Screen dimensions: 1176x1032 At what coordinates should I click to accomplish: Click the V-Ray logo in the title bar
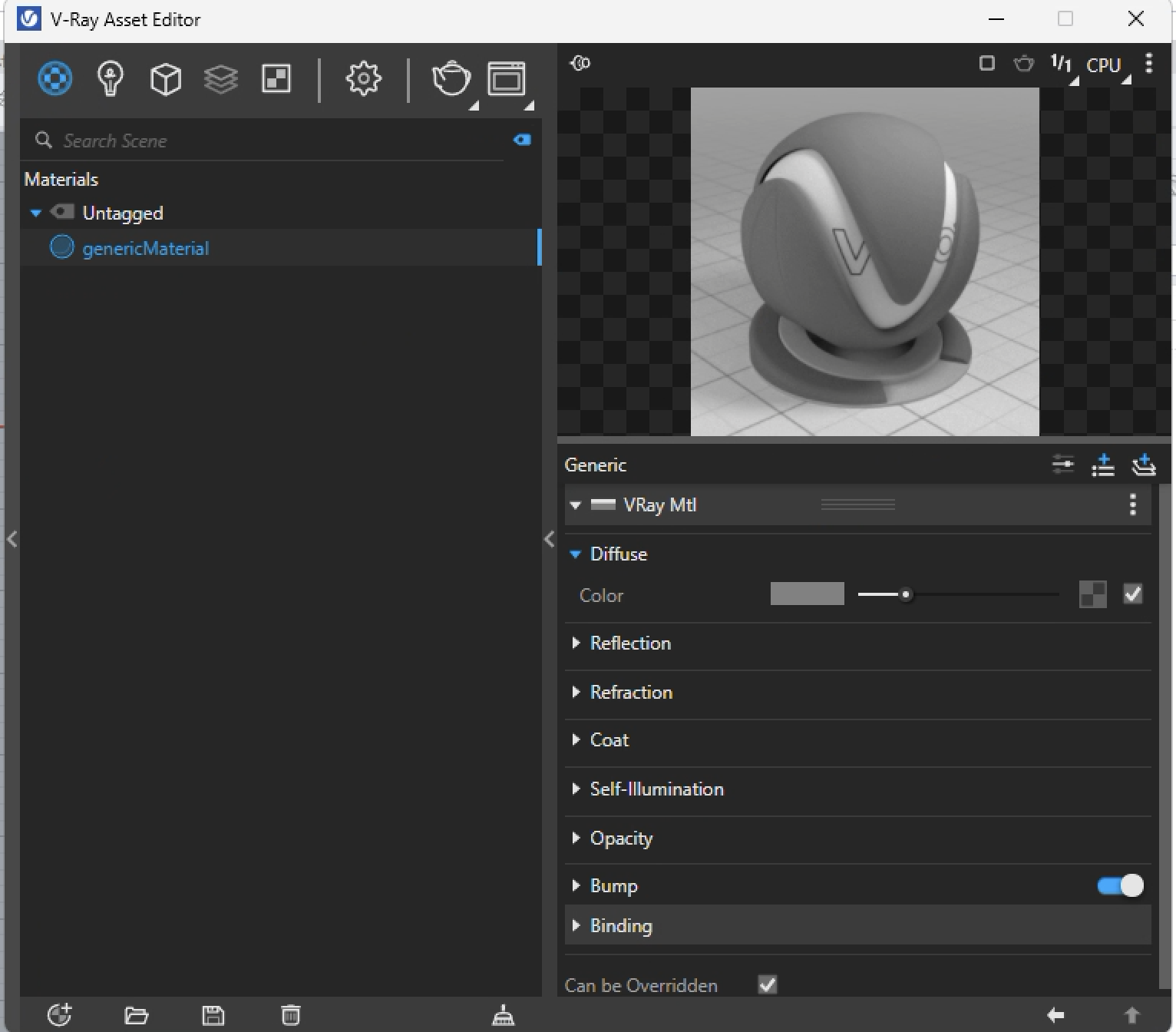(29, 18)
